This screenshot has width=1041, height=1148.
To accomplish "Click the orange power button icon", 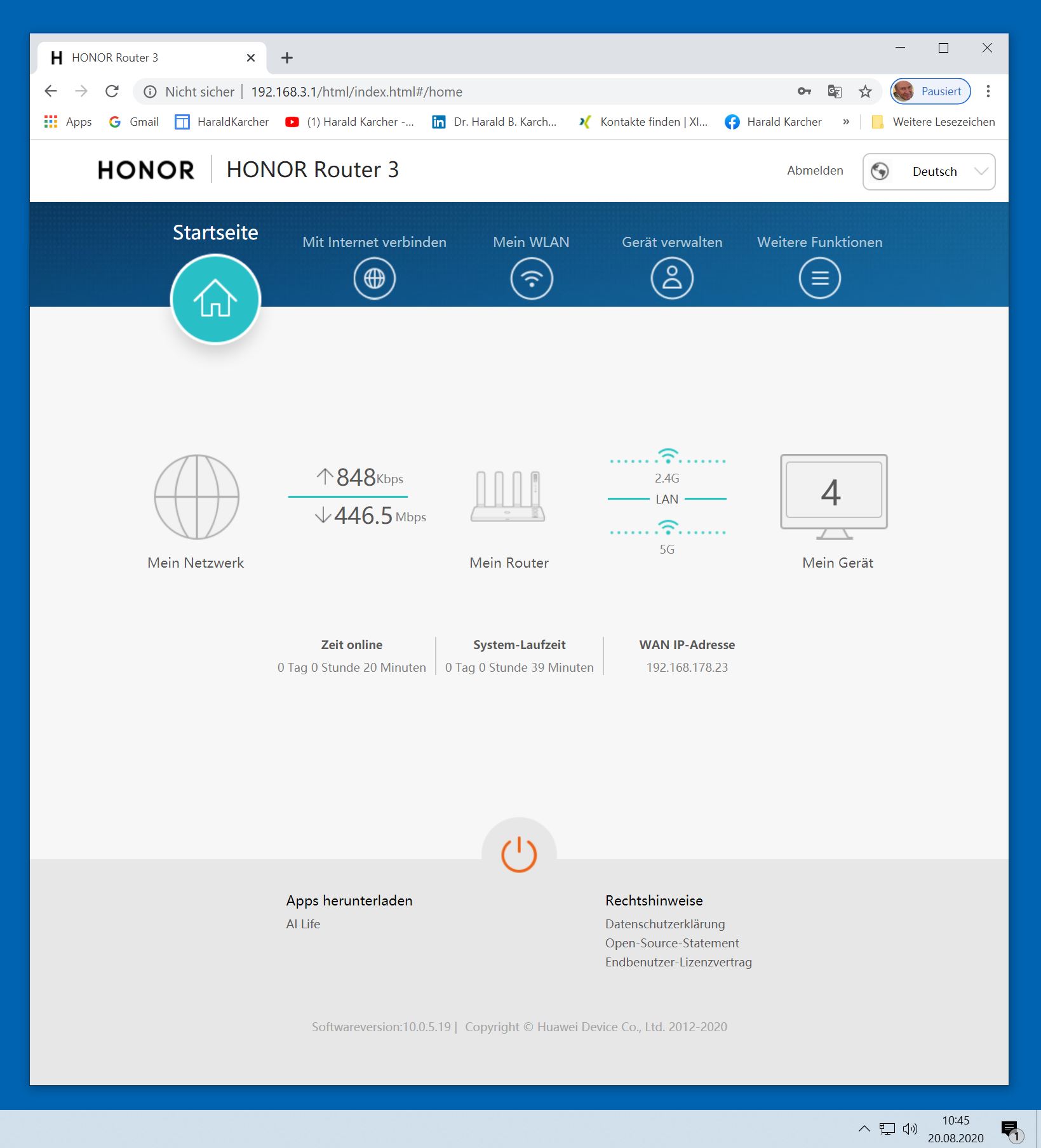I will 519,854.
